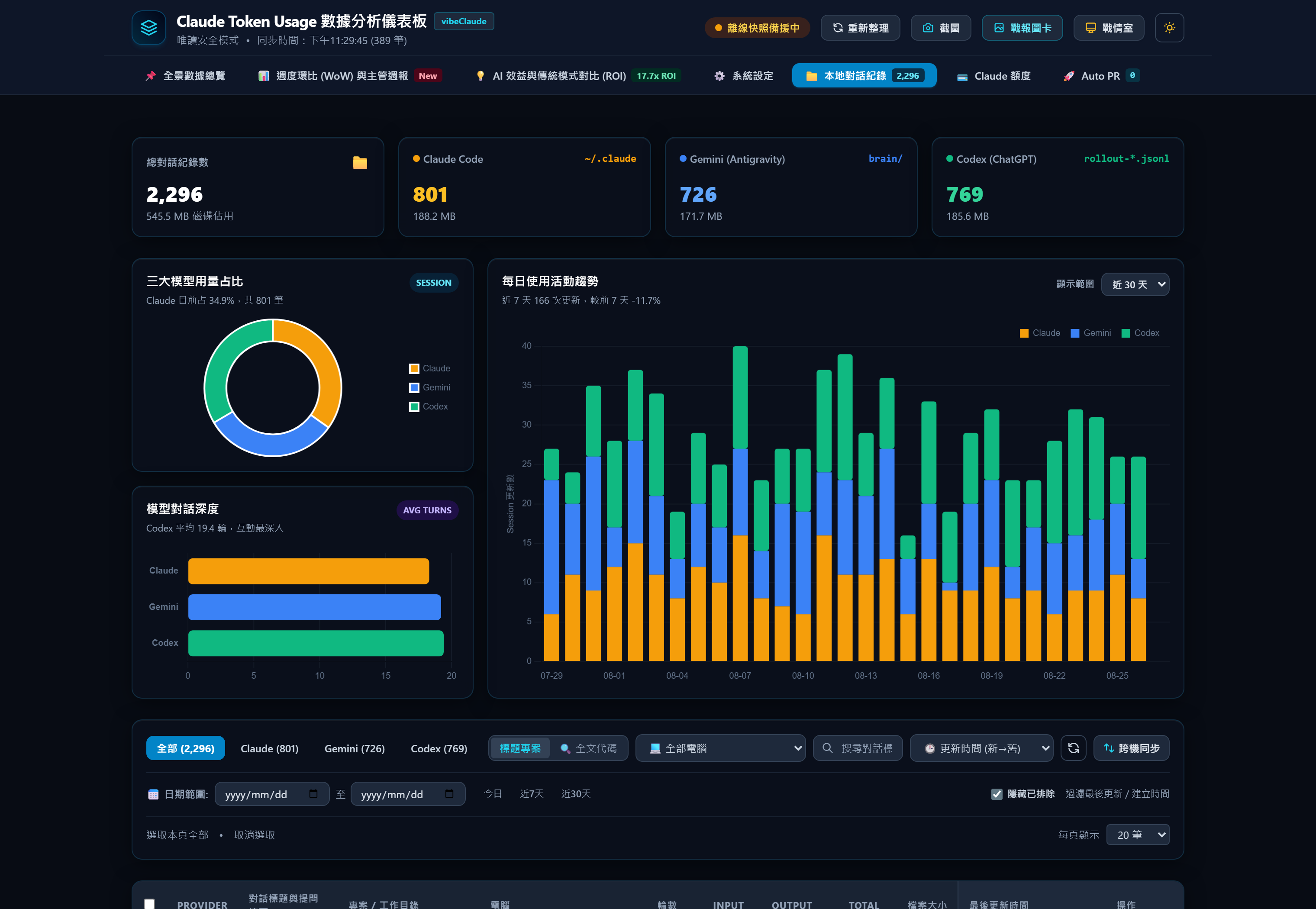Image resolution: width=1316 pixels, height=909 pixels.
Task: Open the 戰情室 monitor view
Action: [1109, 28]
